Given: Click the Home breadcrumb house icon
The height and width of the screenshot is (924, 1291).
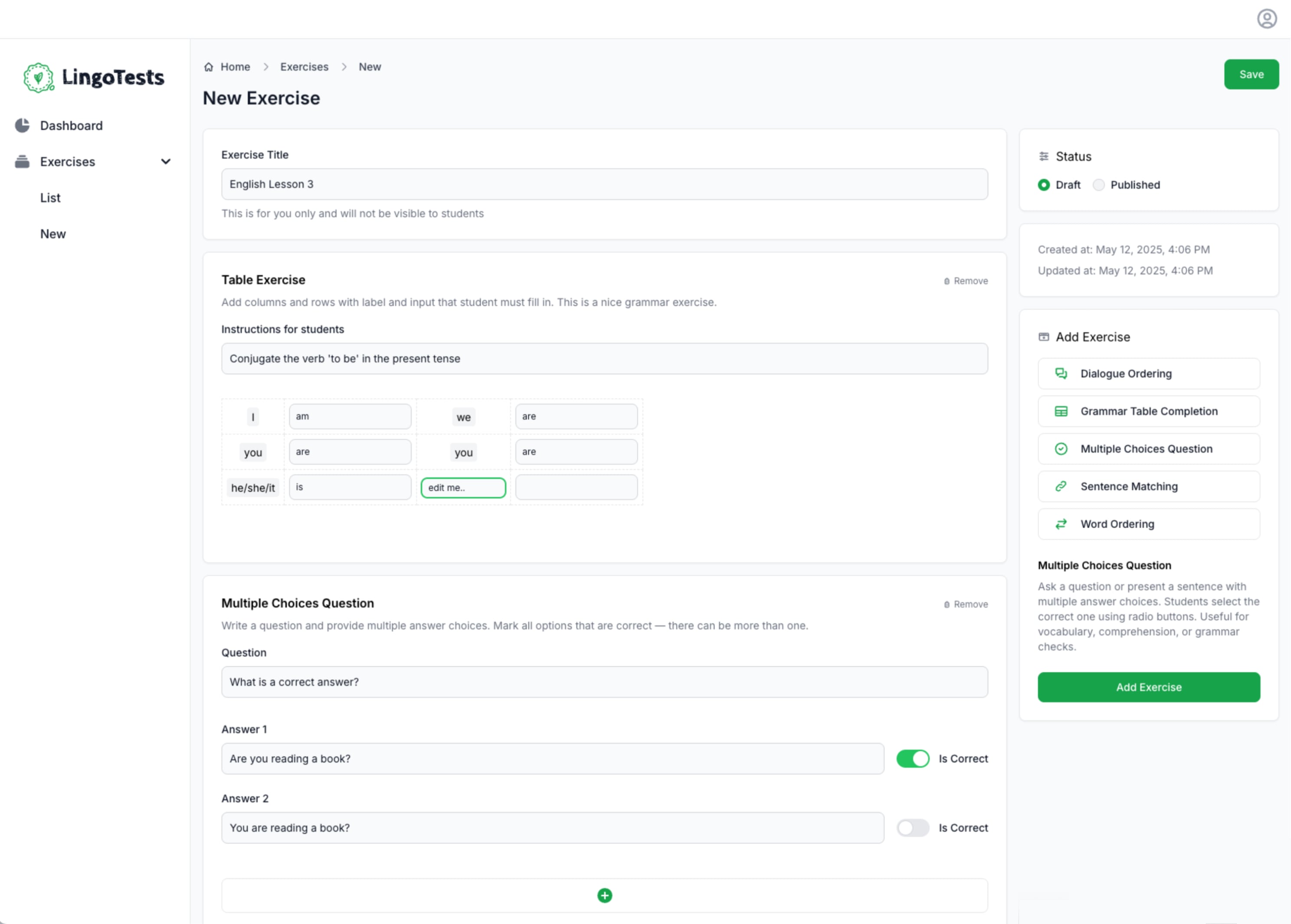Looking at the screenshot, I should 209,66.
